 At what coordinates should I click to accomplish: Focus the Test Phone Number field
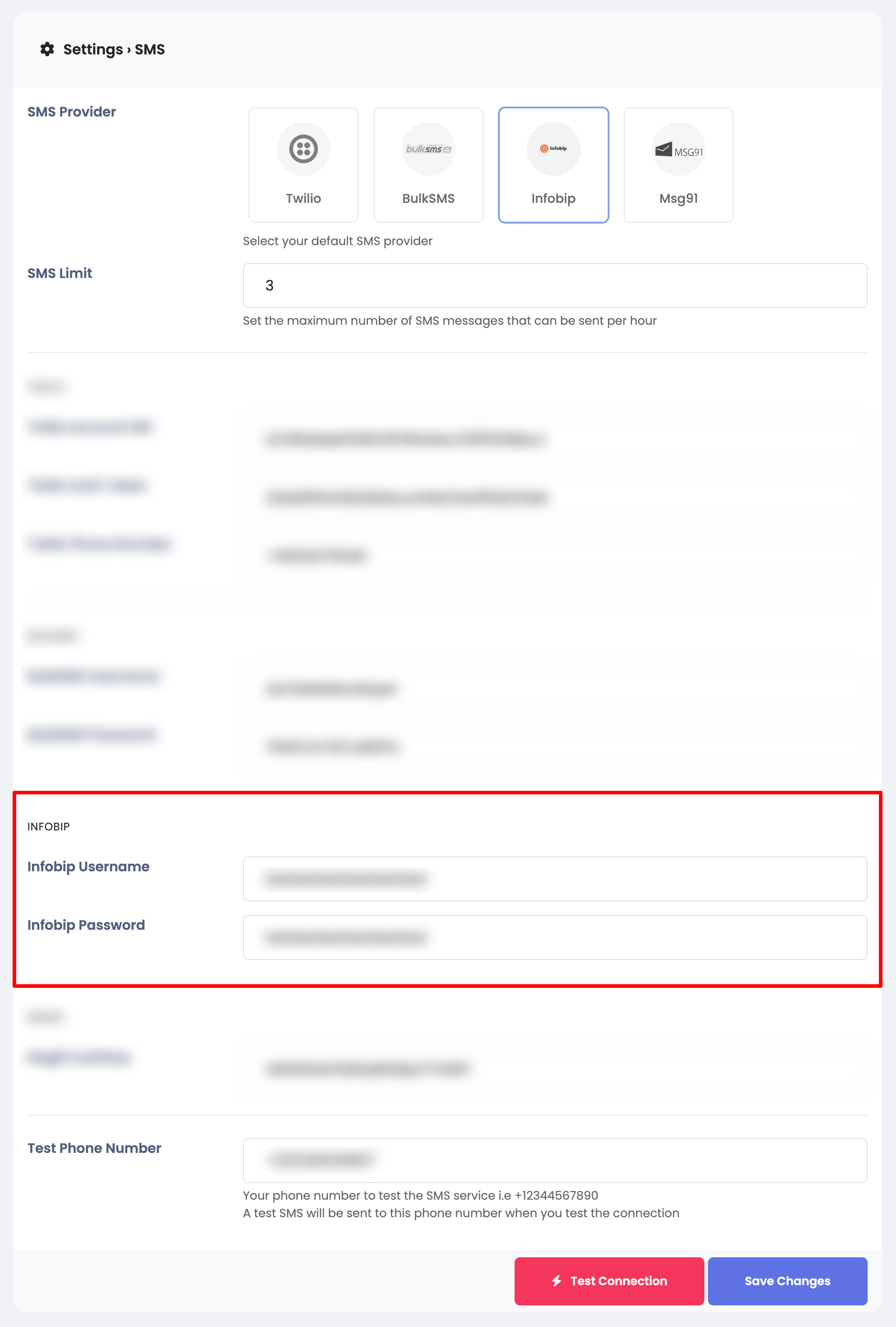point(555,1160)
